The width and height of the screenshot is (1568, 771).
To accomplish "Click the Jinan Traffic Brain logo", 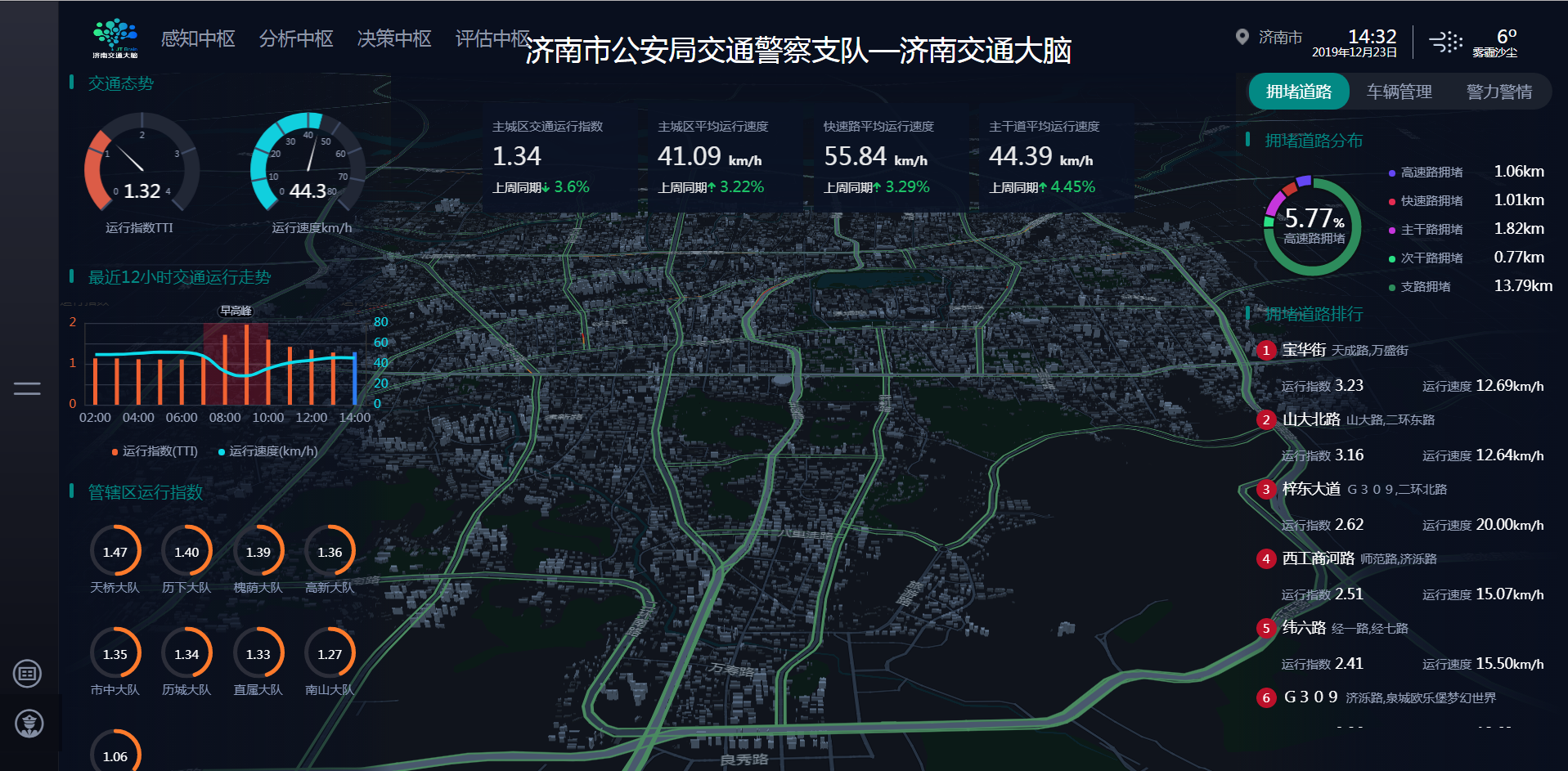I will 115,38.
